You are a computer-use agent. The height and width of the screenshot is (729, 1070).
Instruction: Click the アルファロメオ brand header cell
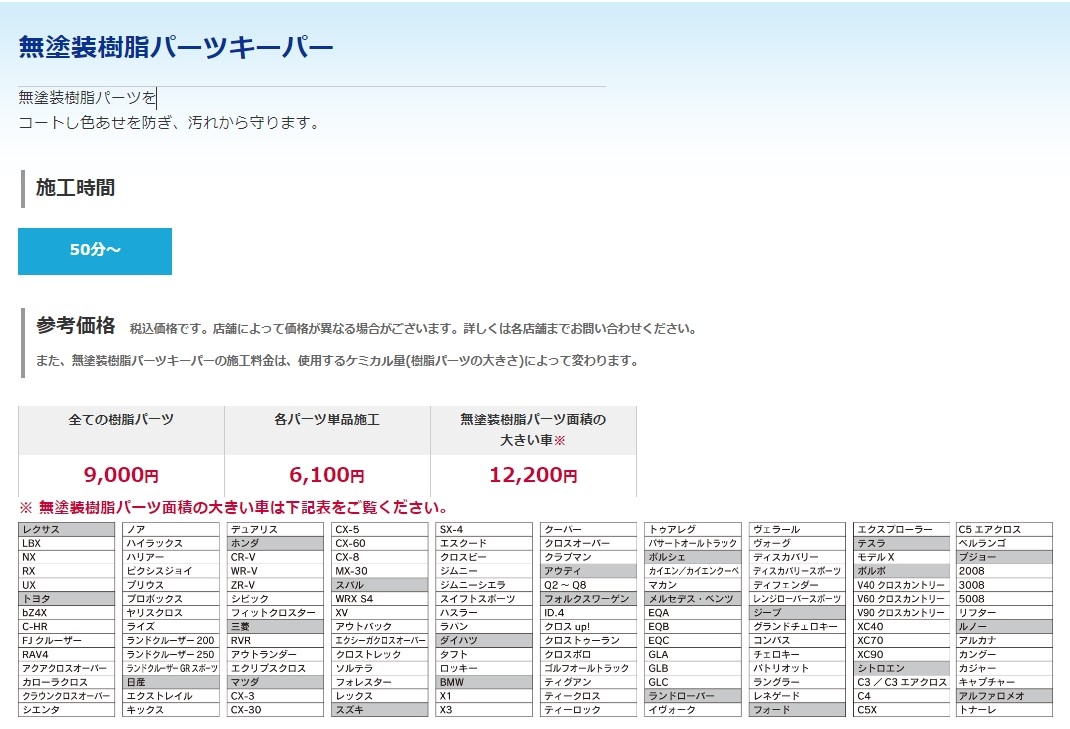1004,696
